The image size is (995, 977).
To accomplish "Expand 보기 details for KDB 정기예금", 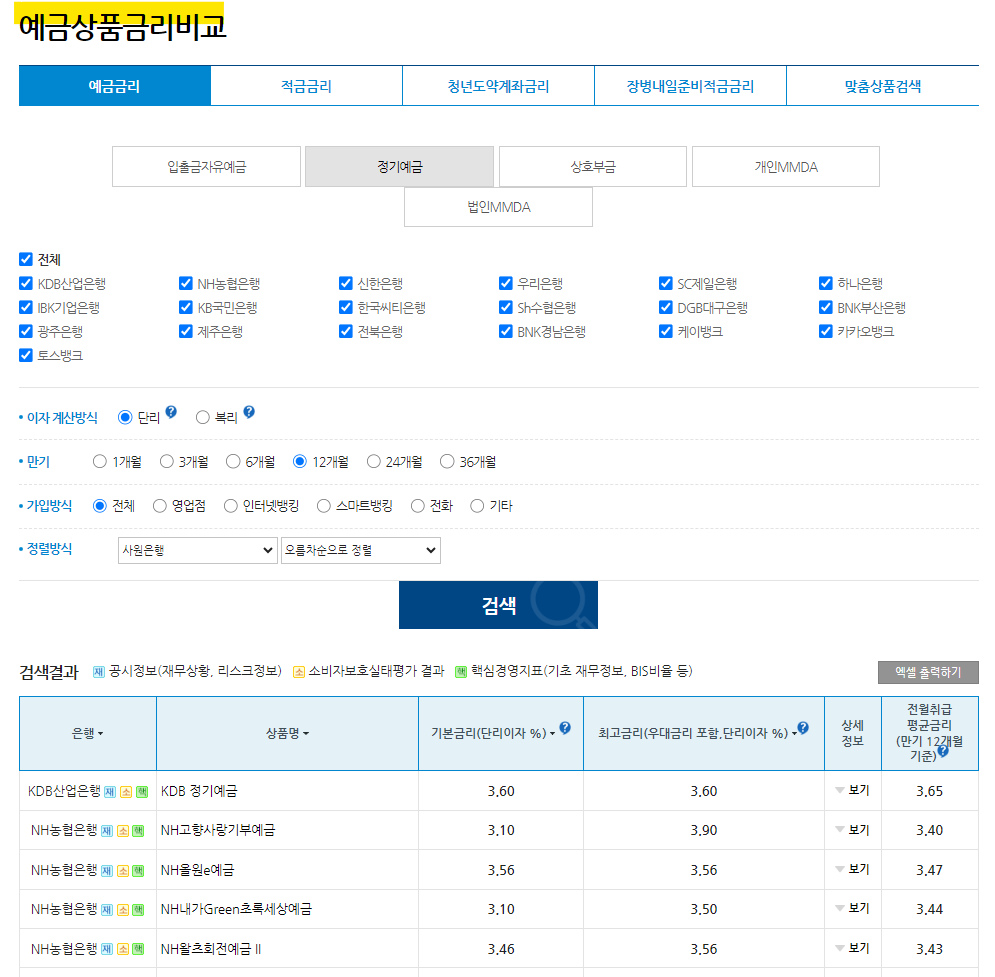I will pyautogui.click(x=852, y=790).
